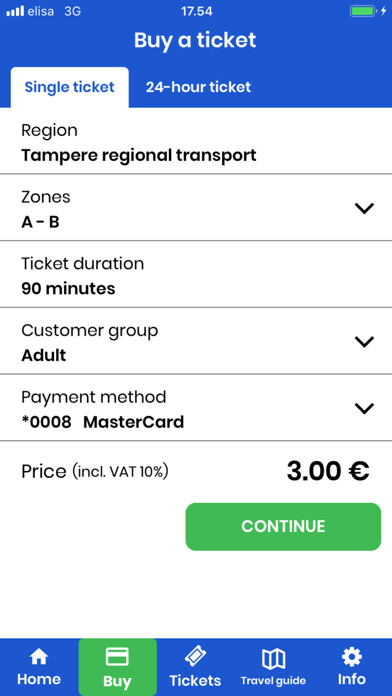Tap the battery icon in status bar
The height and width of the screenshot is (696, 392).
click(363, 11)
